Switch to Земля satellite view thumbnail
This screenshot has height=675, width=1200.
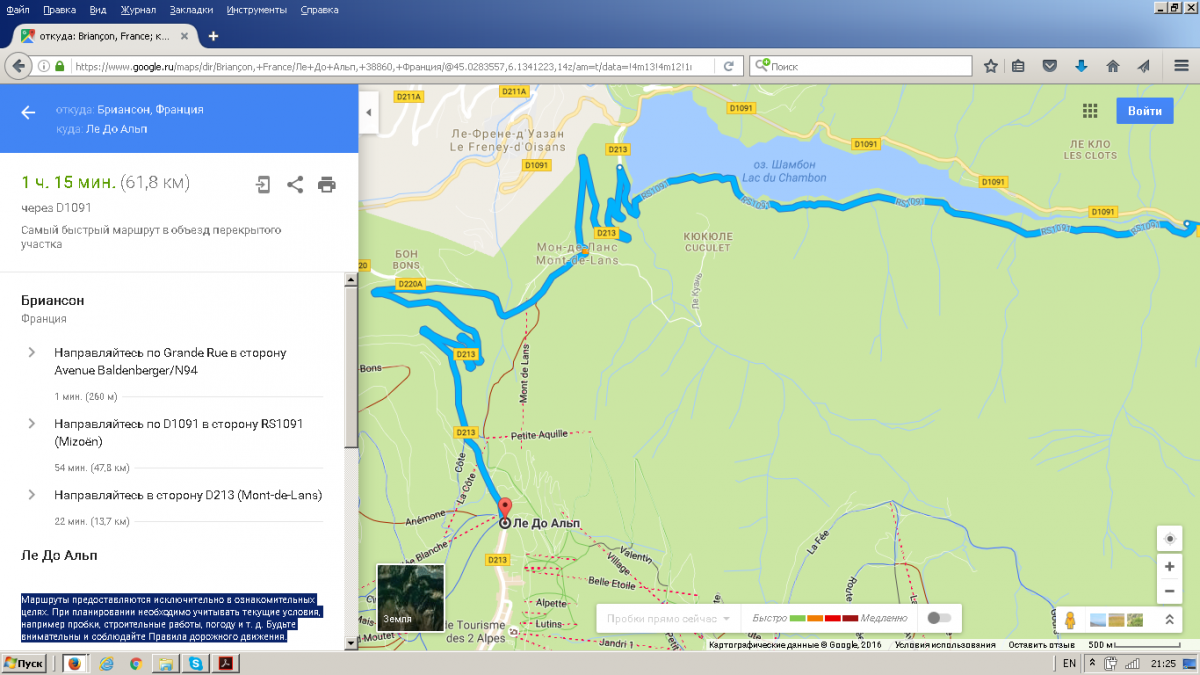click(x=410, y=597)
